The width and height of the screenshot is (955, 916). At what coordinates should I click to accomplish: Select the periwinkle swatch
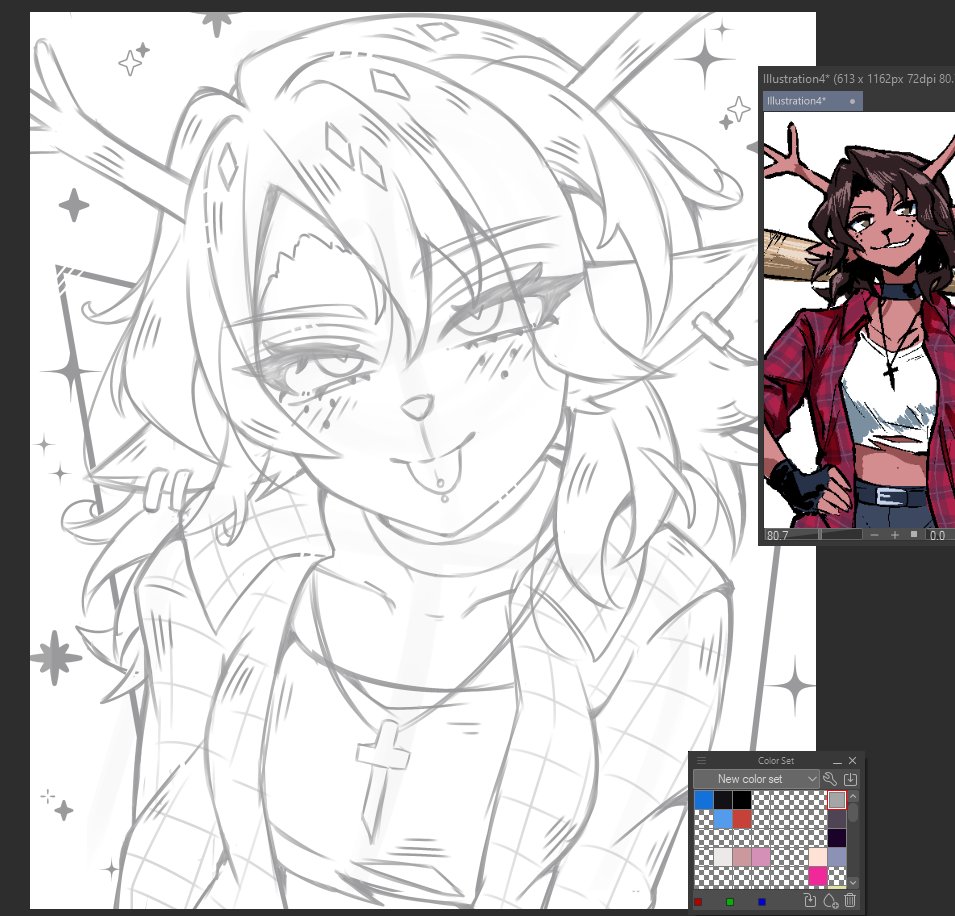pyautogui.click(x=837, y=857)
